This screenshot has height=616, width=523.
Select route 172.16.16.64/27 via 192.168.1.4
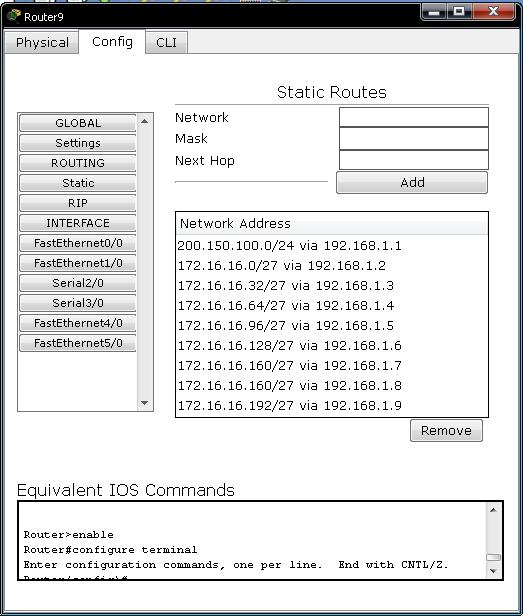[x=332, y=306]
